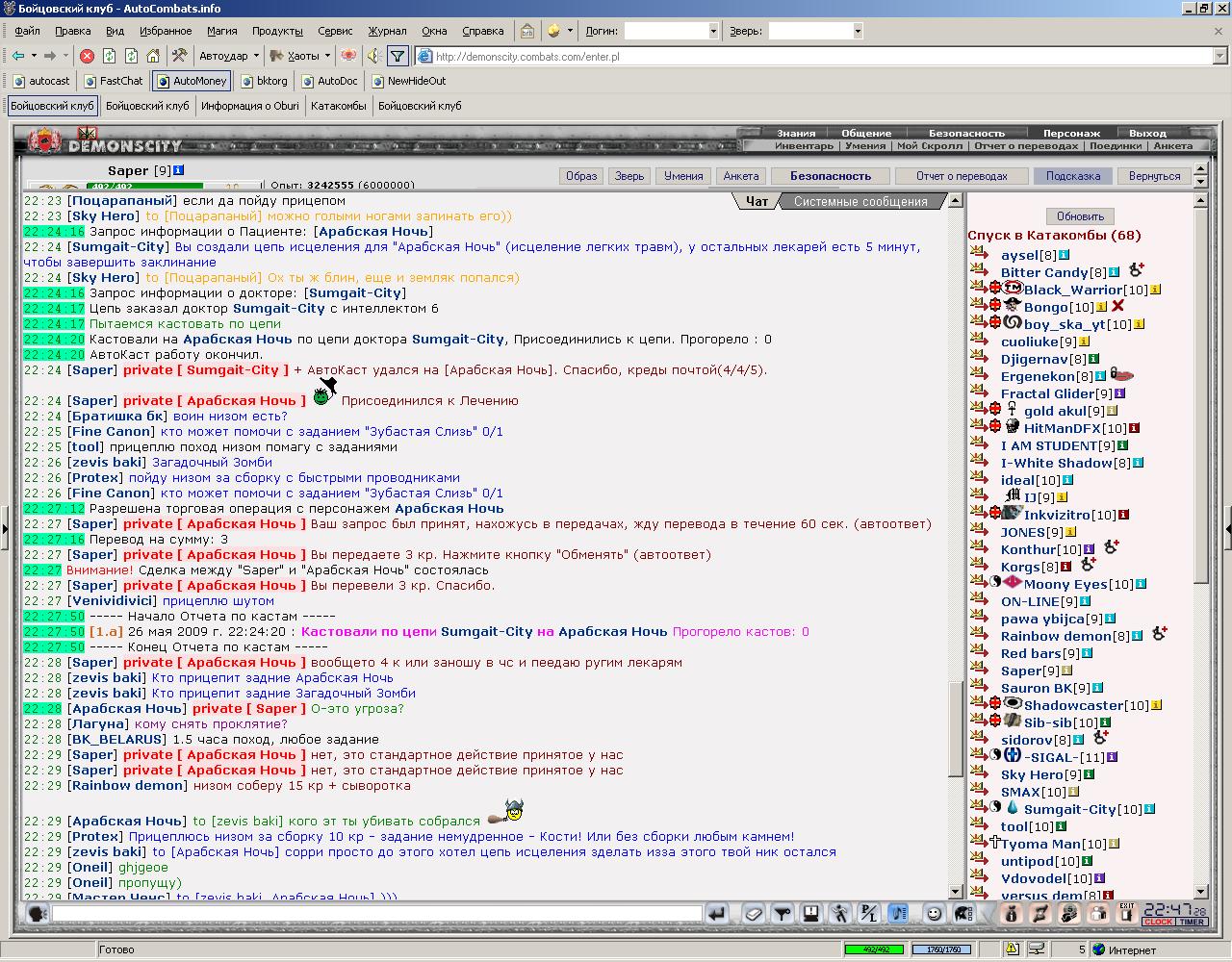Open the Магия menu
This screenshot has width=1232, height=962.
click(x=221, y=31)
